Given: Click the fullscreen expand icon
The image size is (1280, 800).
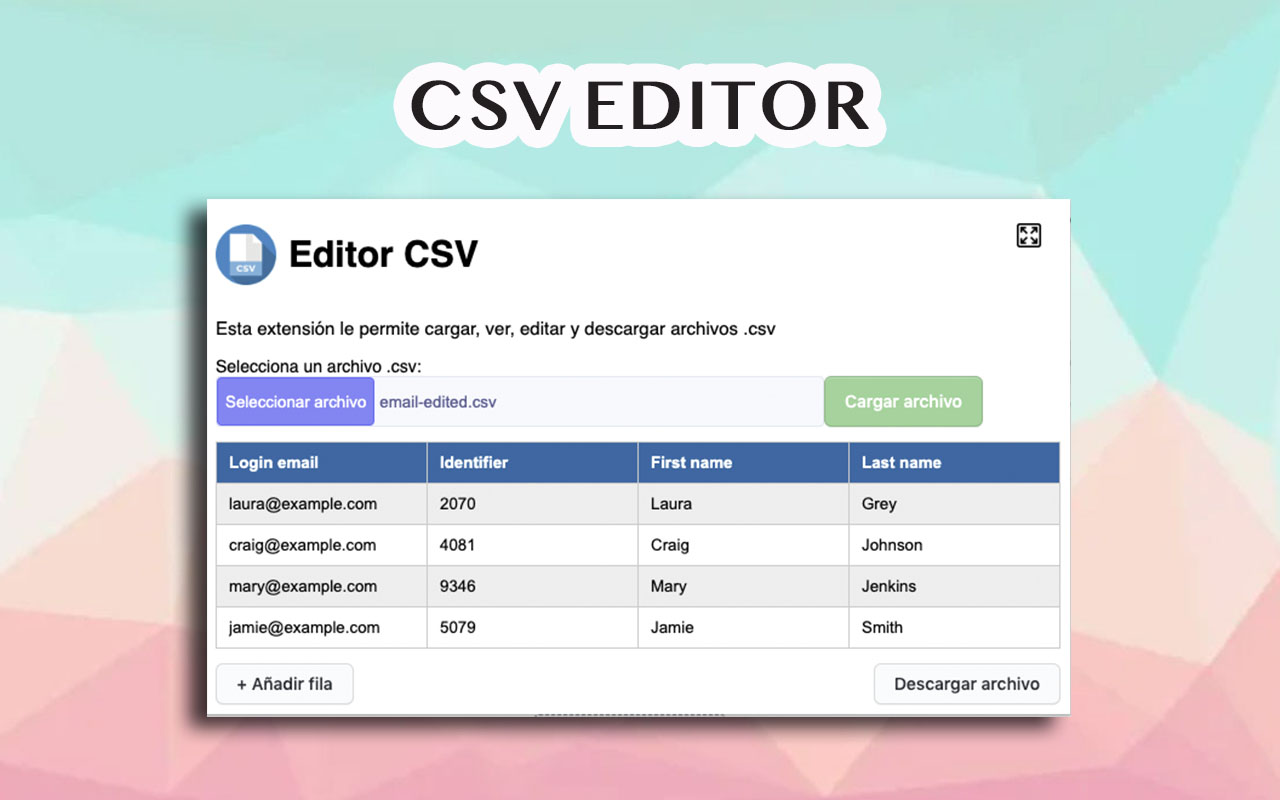Looking at the screenshot, I should click(x=1028, y=236).
